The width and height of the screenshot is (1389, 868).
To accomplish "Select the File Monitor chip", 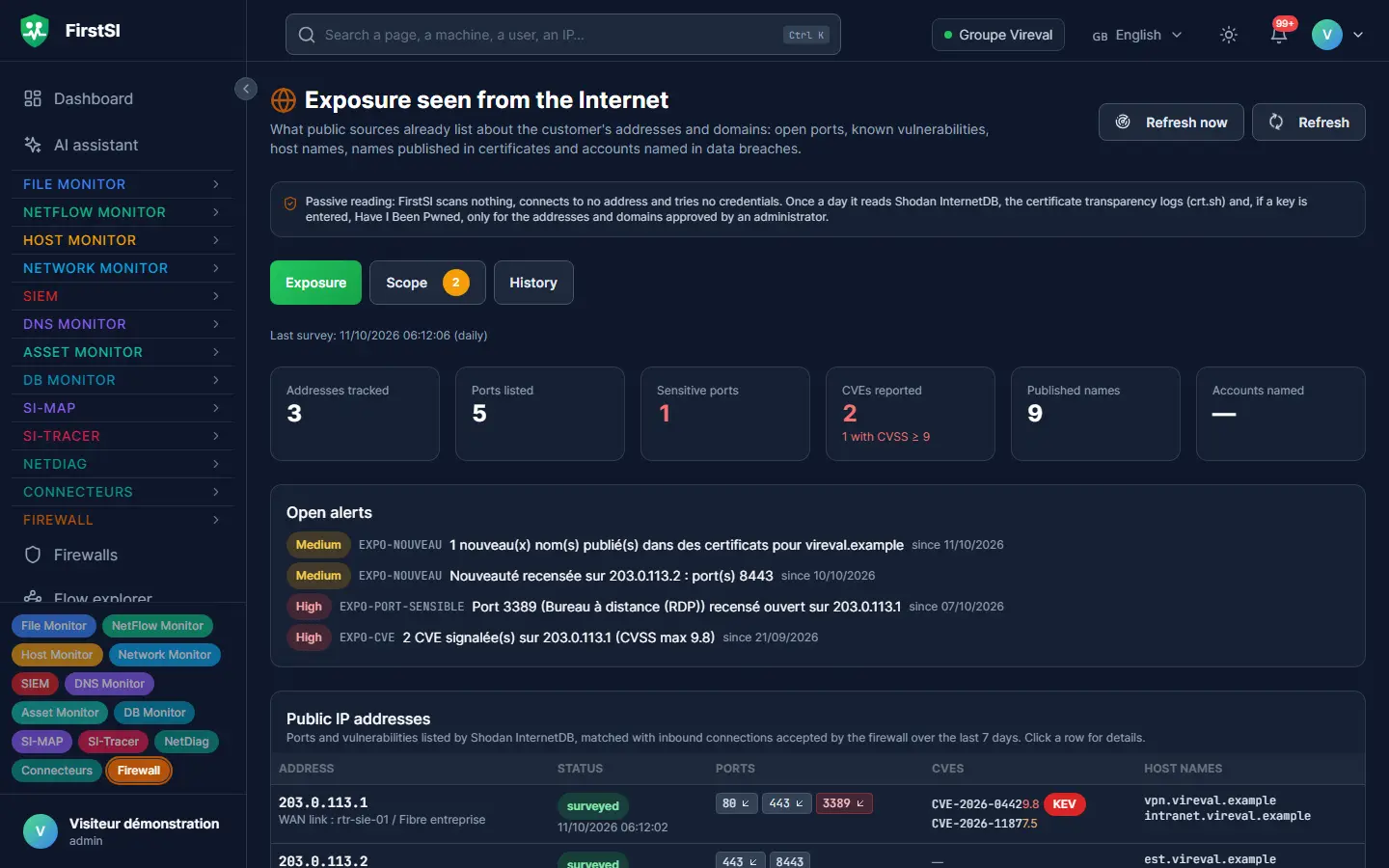I will [x=54, y=626].
